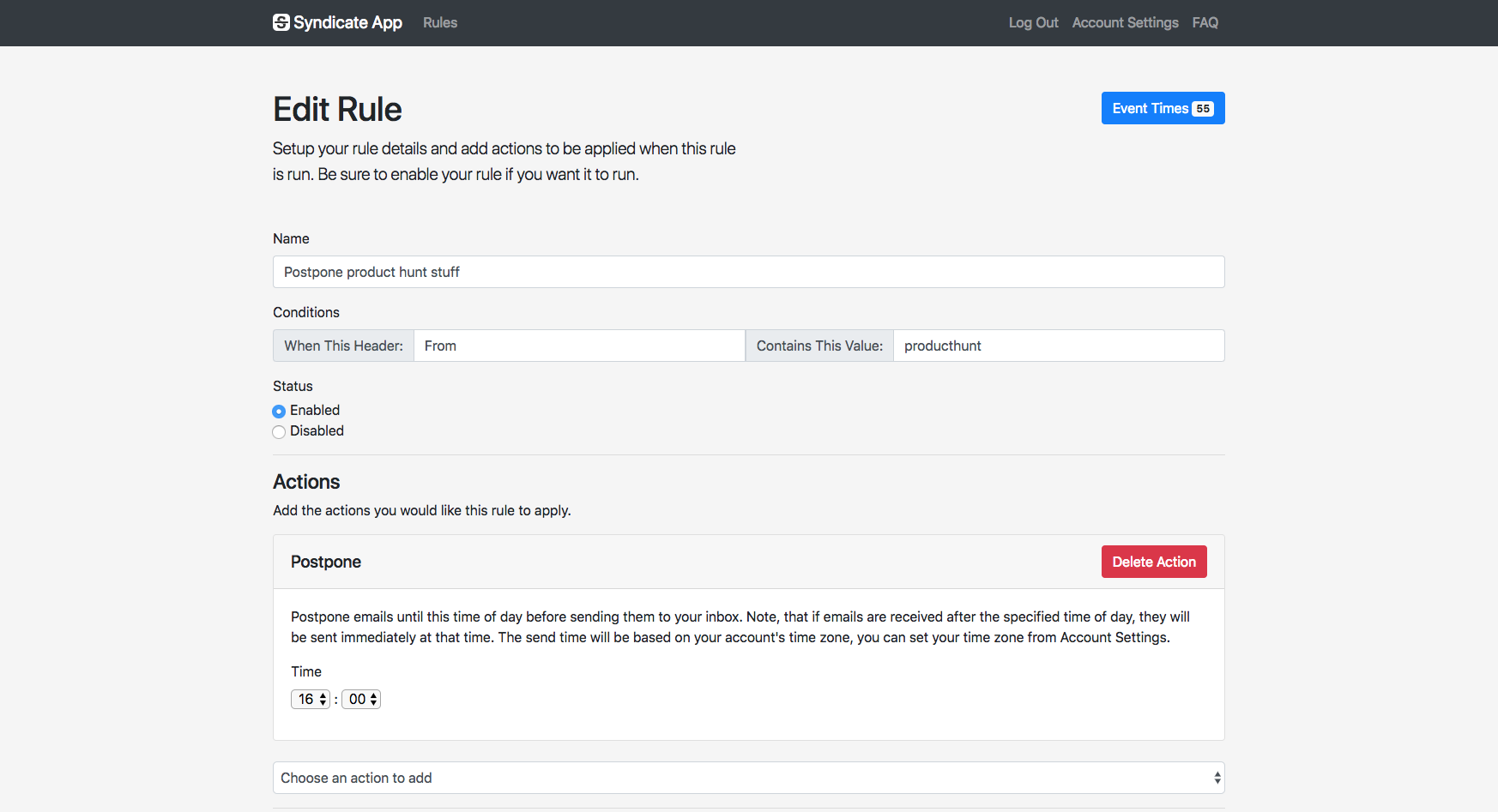Click the FAQ link in the navigation

[1205, 22]
